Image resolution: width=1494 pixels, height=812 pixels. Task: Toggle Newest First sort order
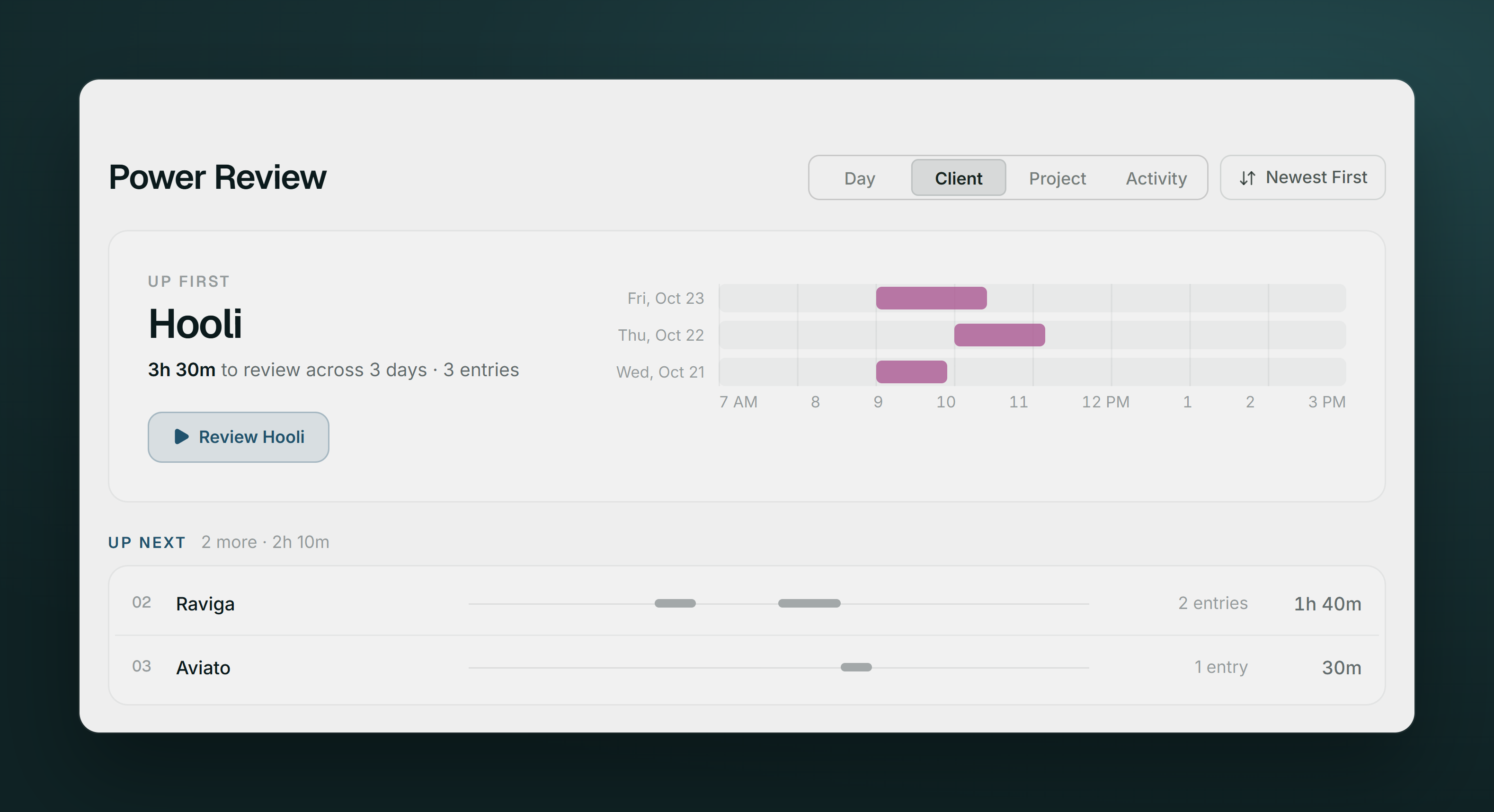coord(1303,177)
